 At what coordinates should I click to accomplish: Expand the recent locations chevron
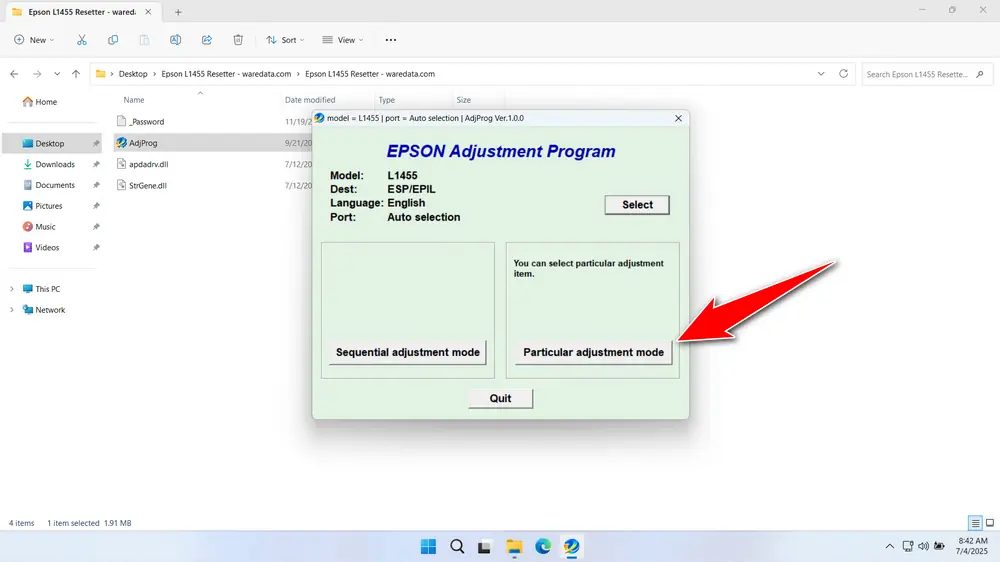tap(57, 74)
